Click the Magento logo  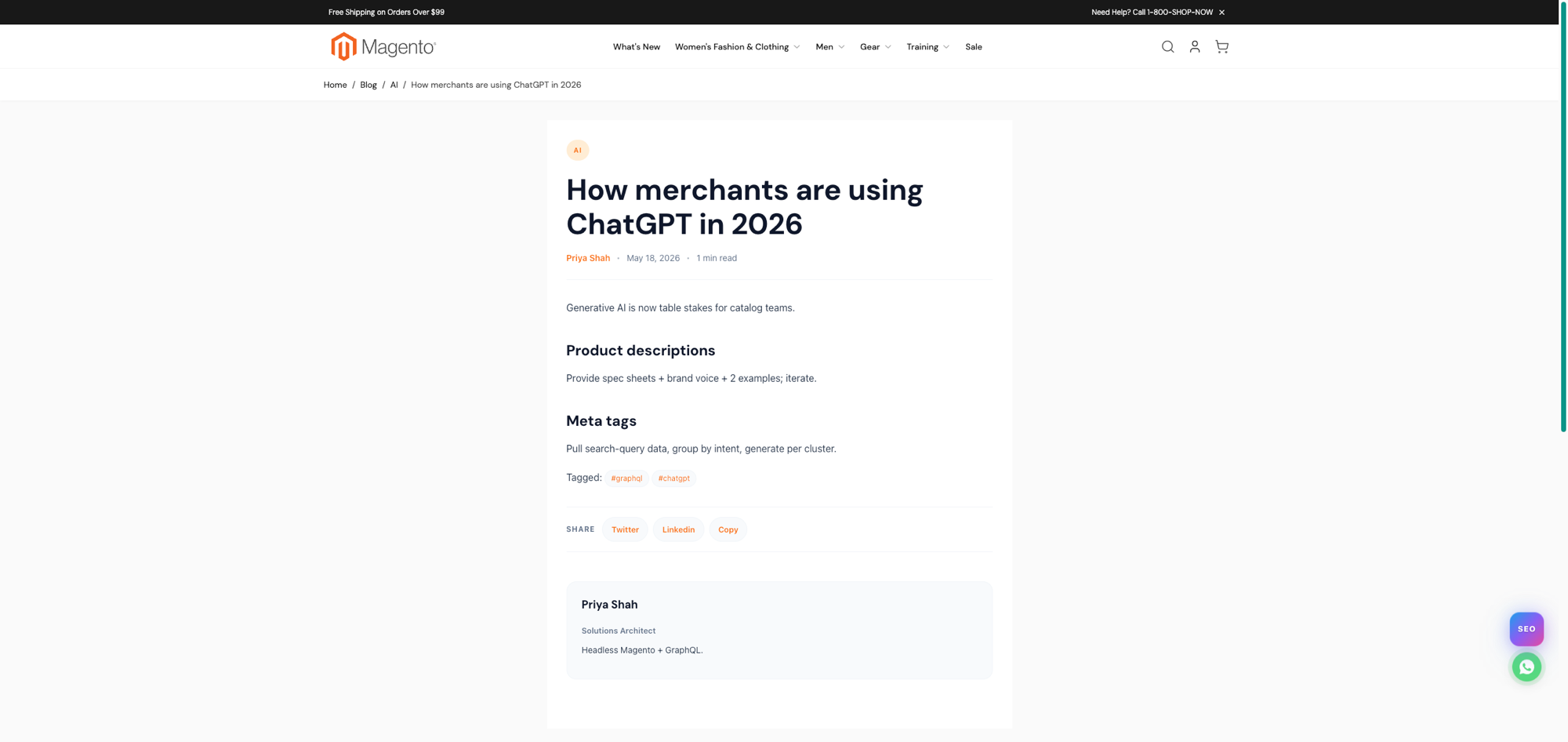coord(383,47)
